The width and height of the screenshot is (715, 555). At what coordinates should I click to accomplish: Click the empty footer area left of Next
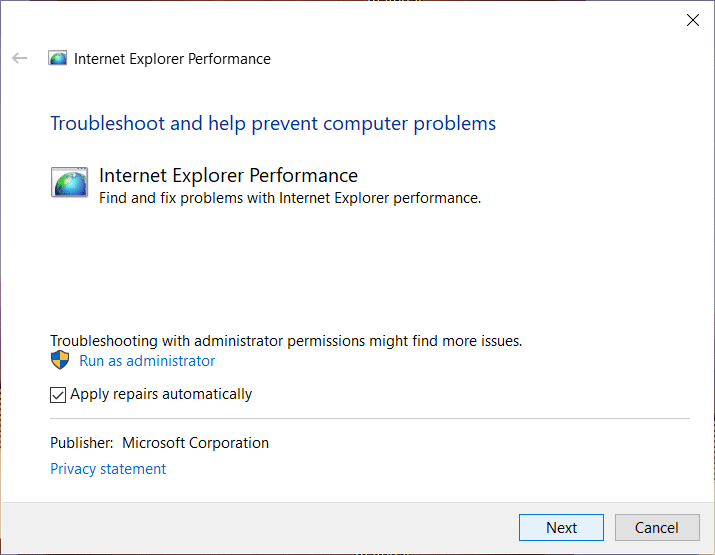point(260,528)
